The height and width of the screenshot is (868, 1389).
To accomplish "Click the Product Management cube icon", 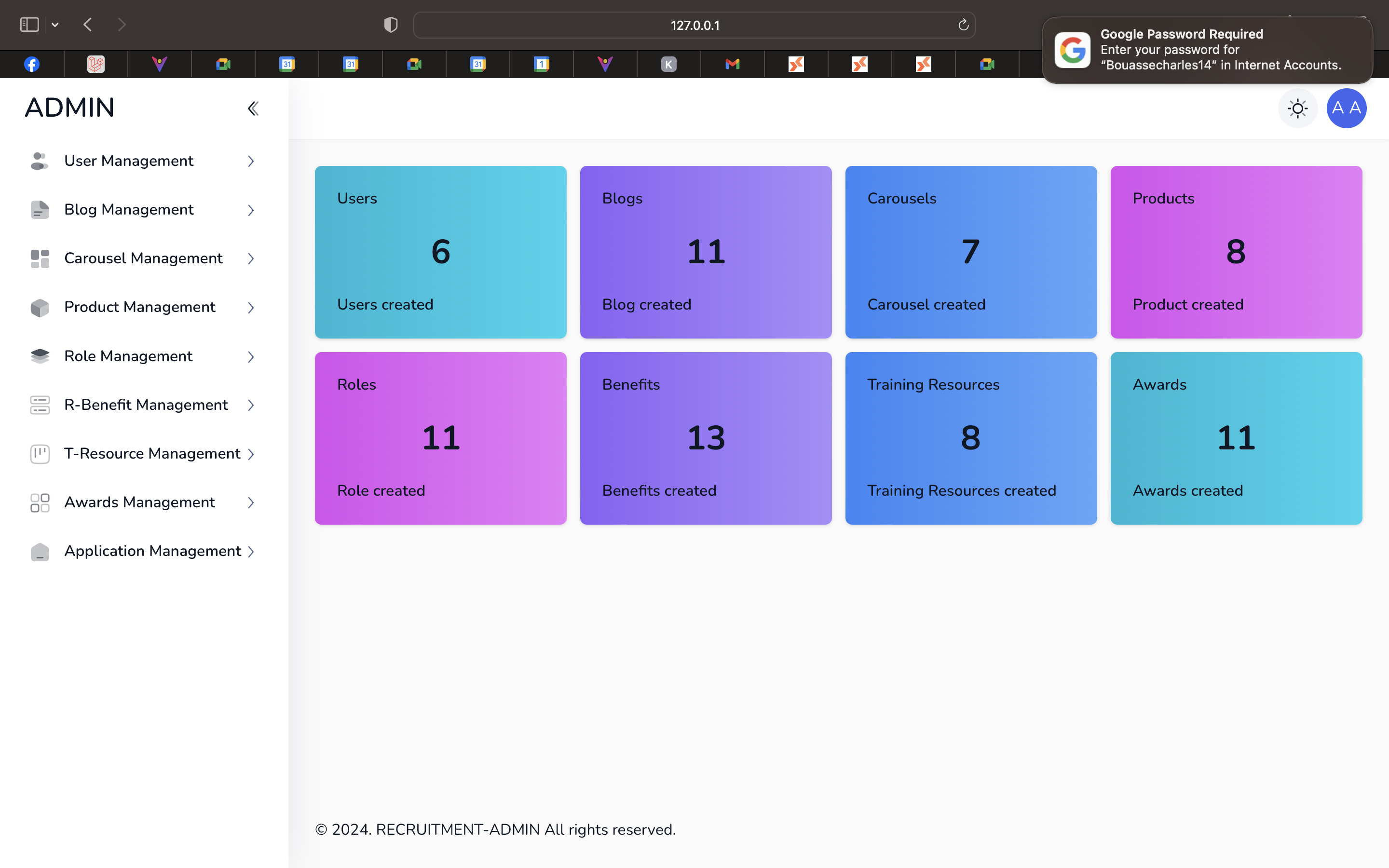I will [40, 307].
